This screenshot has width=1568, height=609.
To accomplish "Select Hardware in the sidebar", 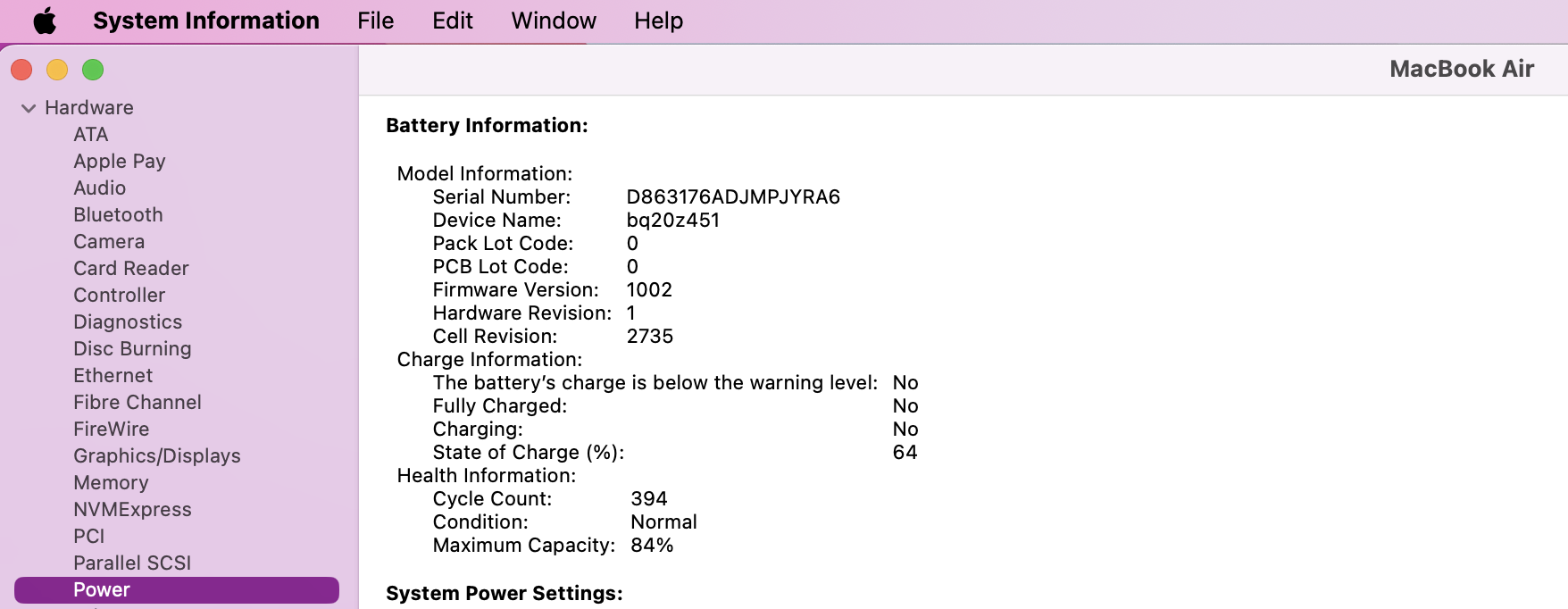I will (89, 107).
